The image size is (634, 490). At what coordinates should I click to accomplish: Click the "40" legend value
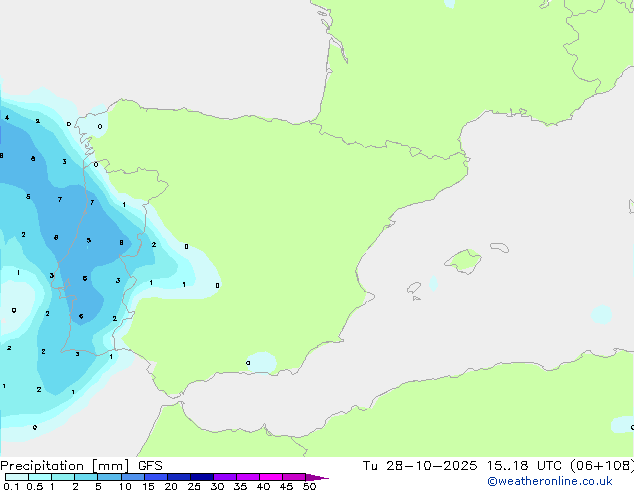[x=263, y=486]
